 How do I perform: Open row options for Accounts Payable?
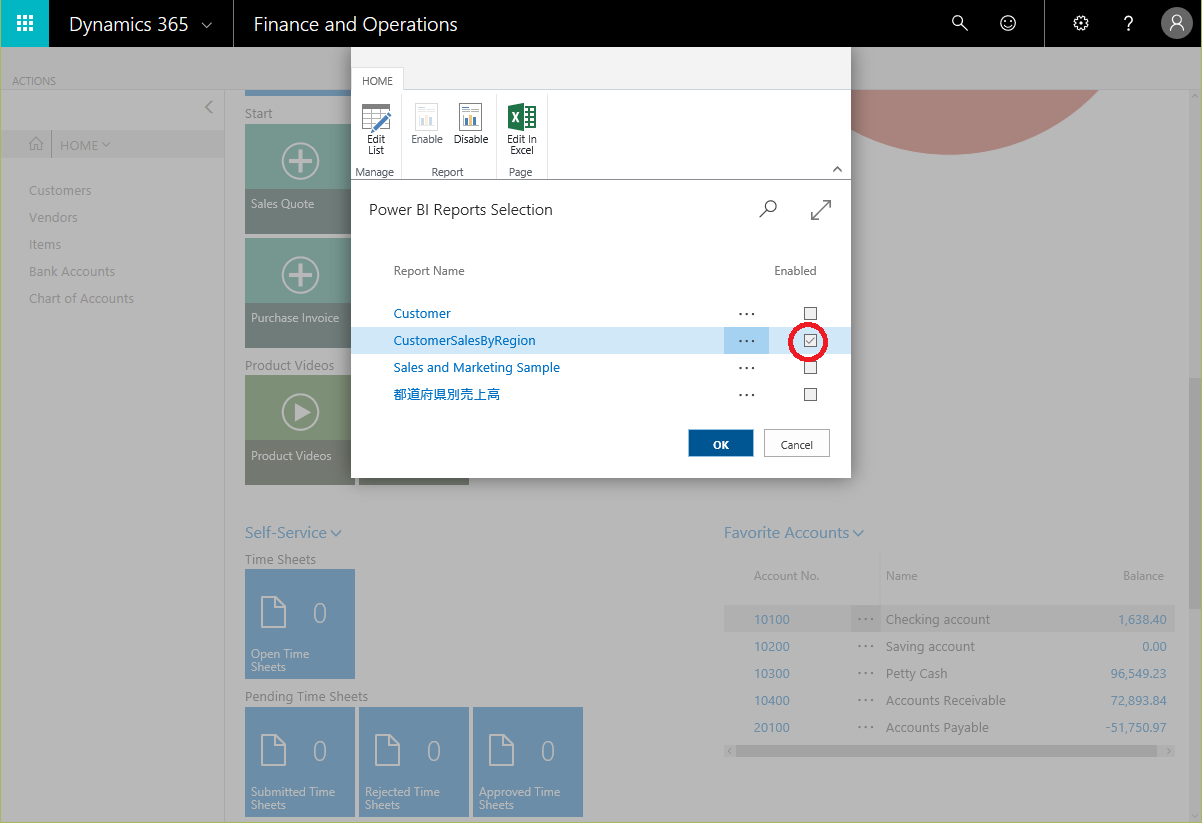point(866,728)
